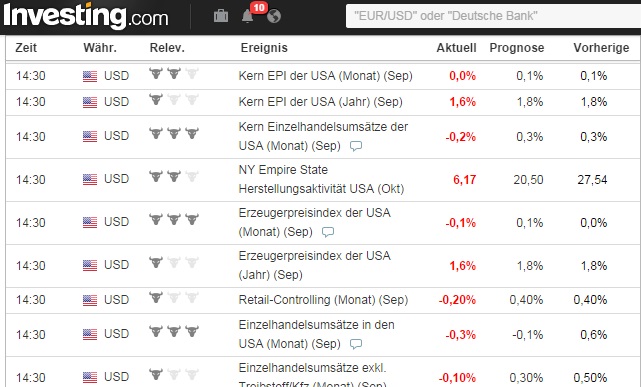The height and width of the screenshot is (387, 641).
Task: Open Retail-Controlling (Monat) (Sep) event
Action: [x=323, y=300]
